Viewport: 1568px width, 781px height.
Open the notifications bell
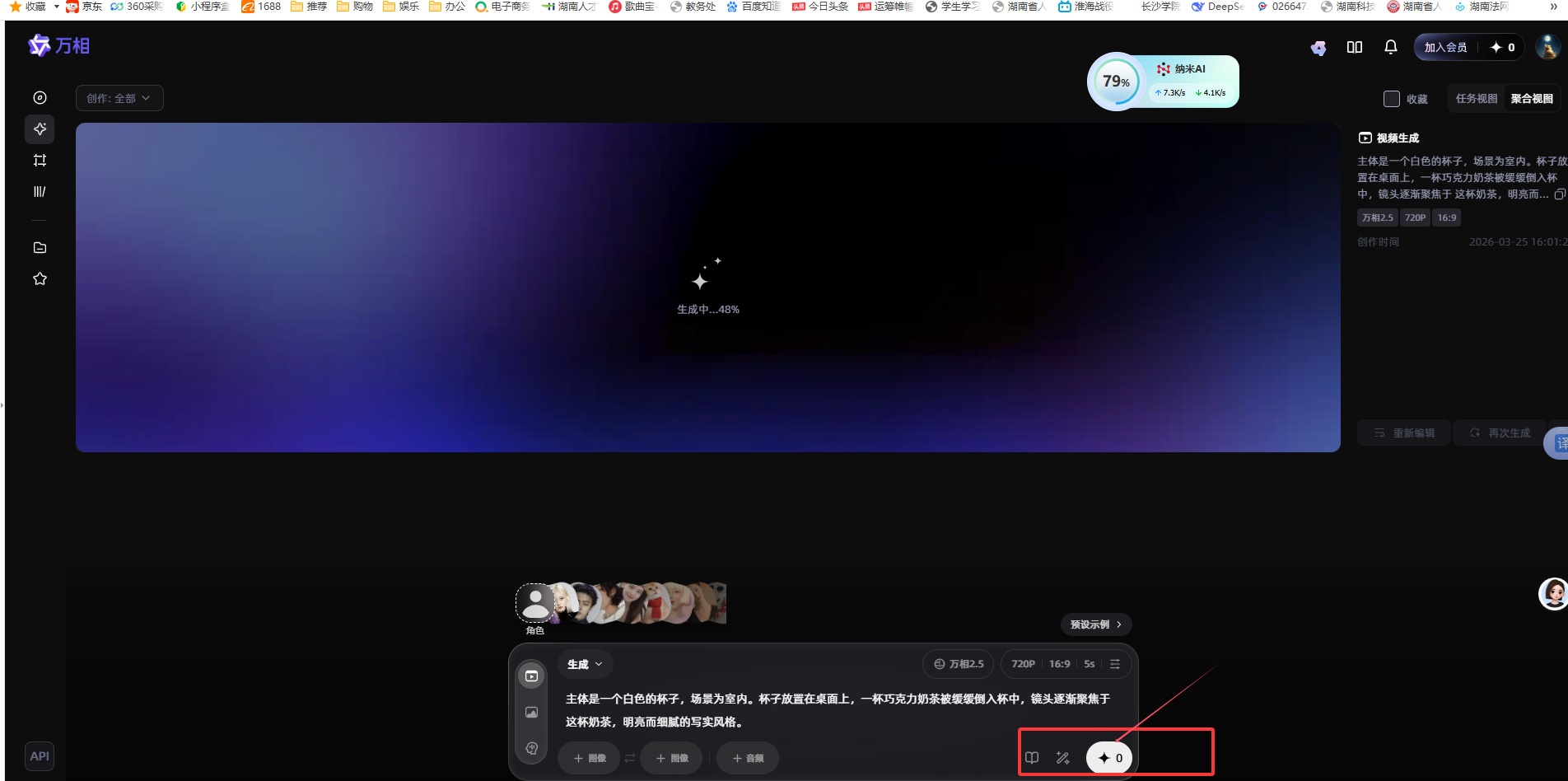coord(1391,47)
